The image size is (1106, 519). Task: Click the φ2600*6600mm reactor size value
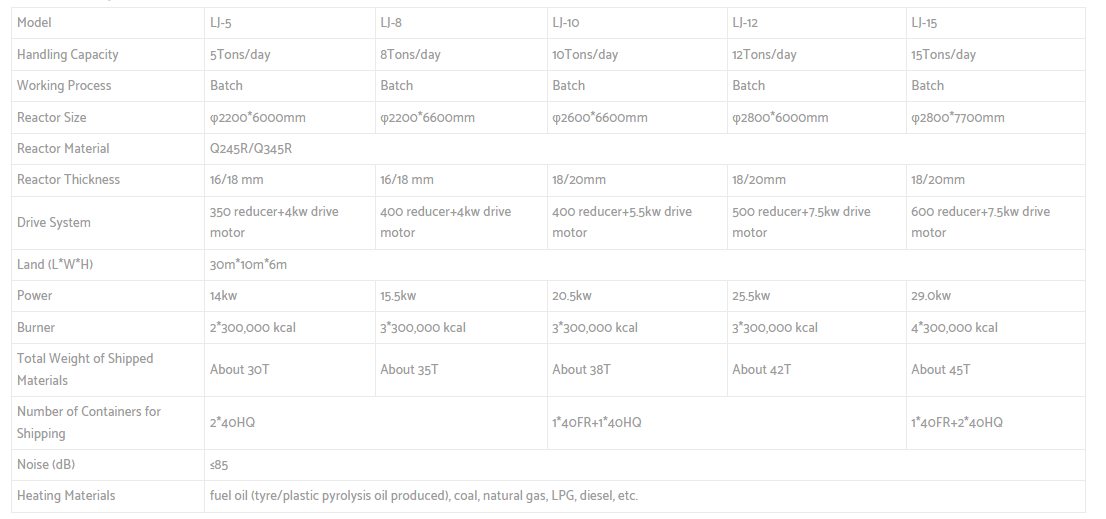pyautogui.click(x=599, y=117)
